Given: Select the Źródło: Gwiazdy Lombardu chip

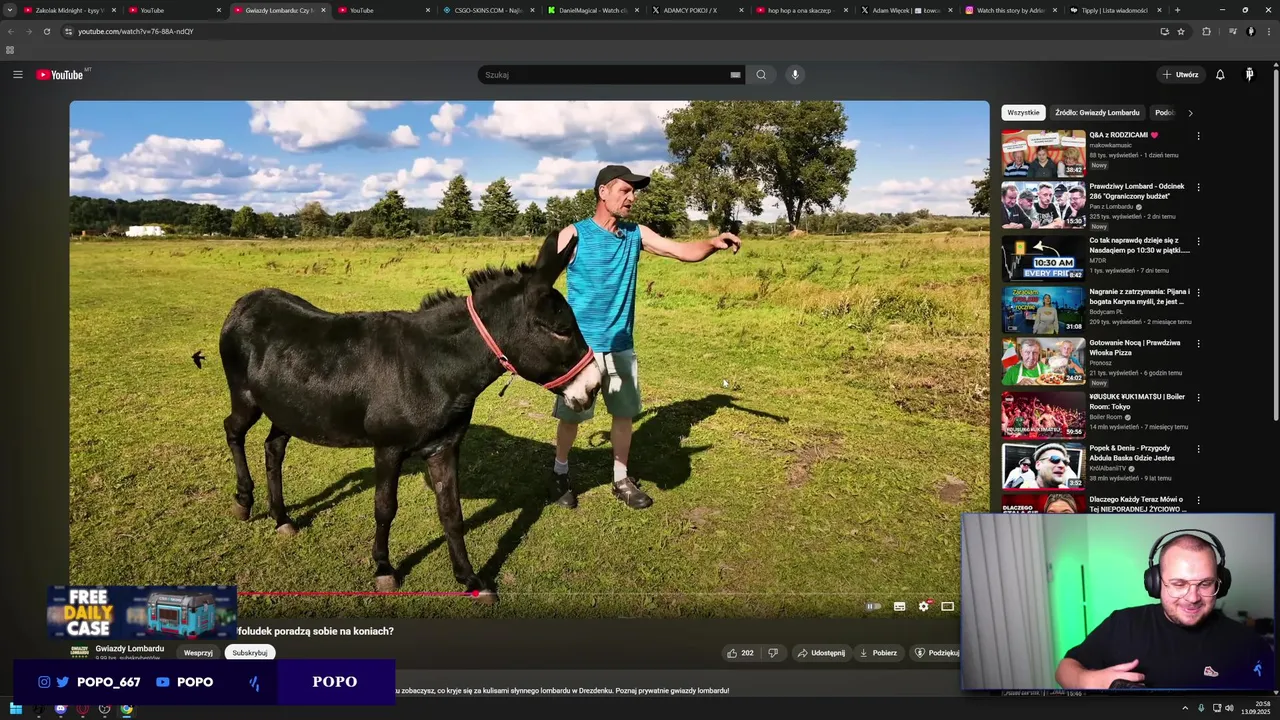Looking at the screenshot, I should [x=1097, y=113].
